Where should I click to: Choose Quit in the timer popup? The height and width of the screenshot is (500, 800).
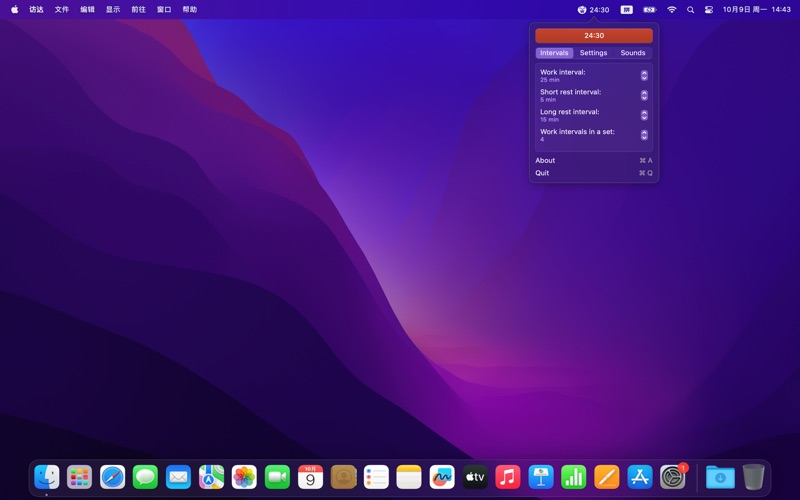point(542,173)
